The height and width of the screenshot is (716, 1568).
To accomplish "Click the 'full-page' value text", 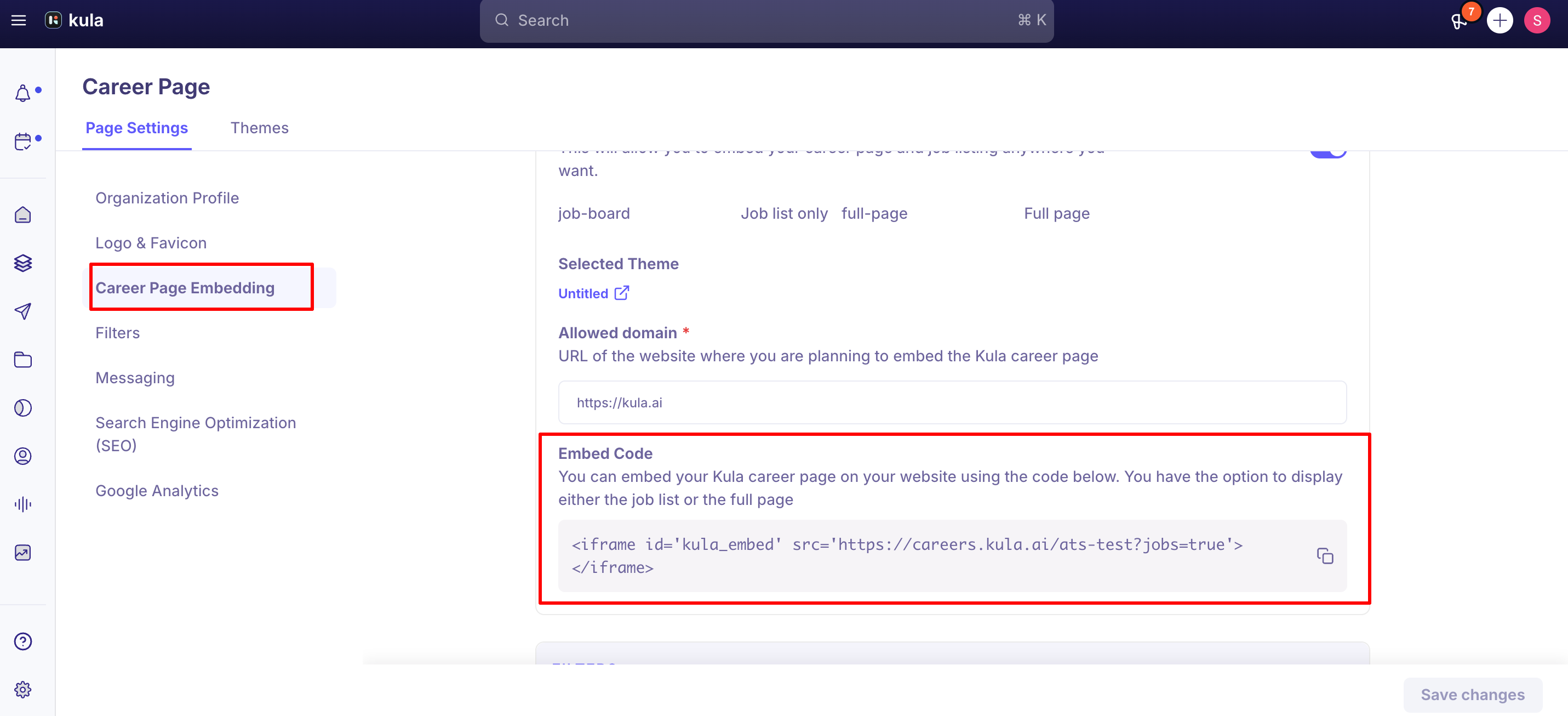I will (x=874, y=213).
